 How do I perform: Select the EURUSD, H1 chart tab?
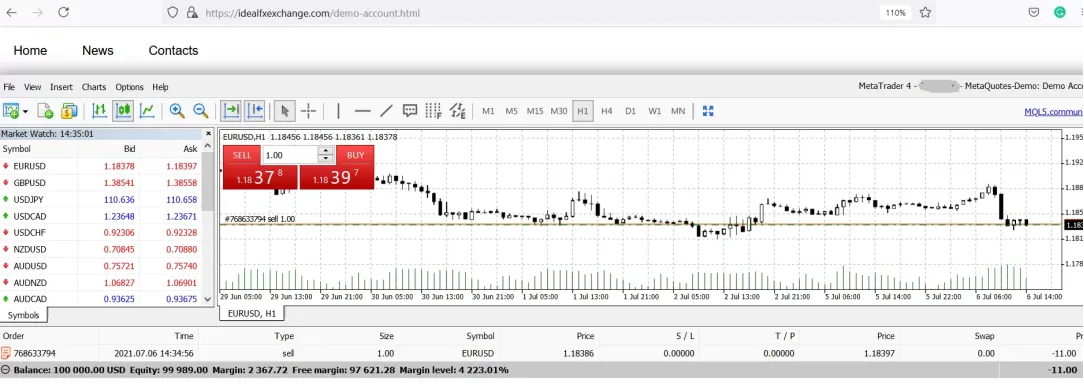tap(252, 313)
